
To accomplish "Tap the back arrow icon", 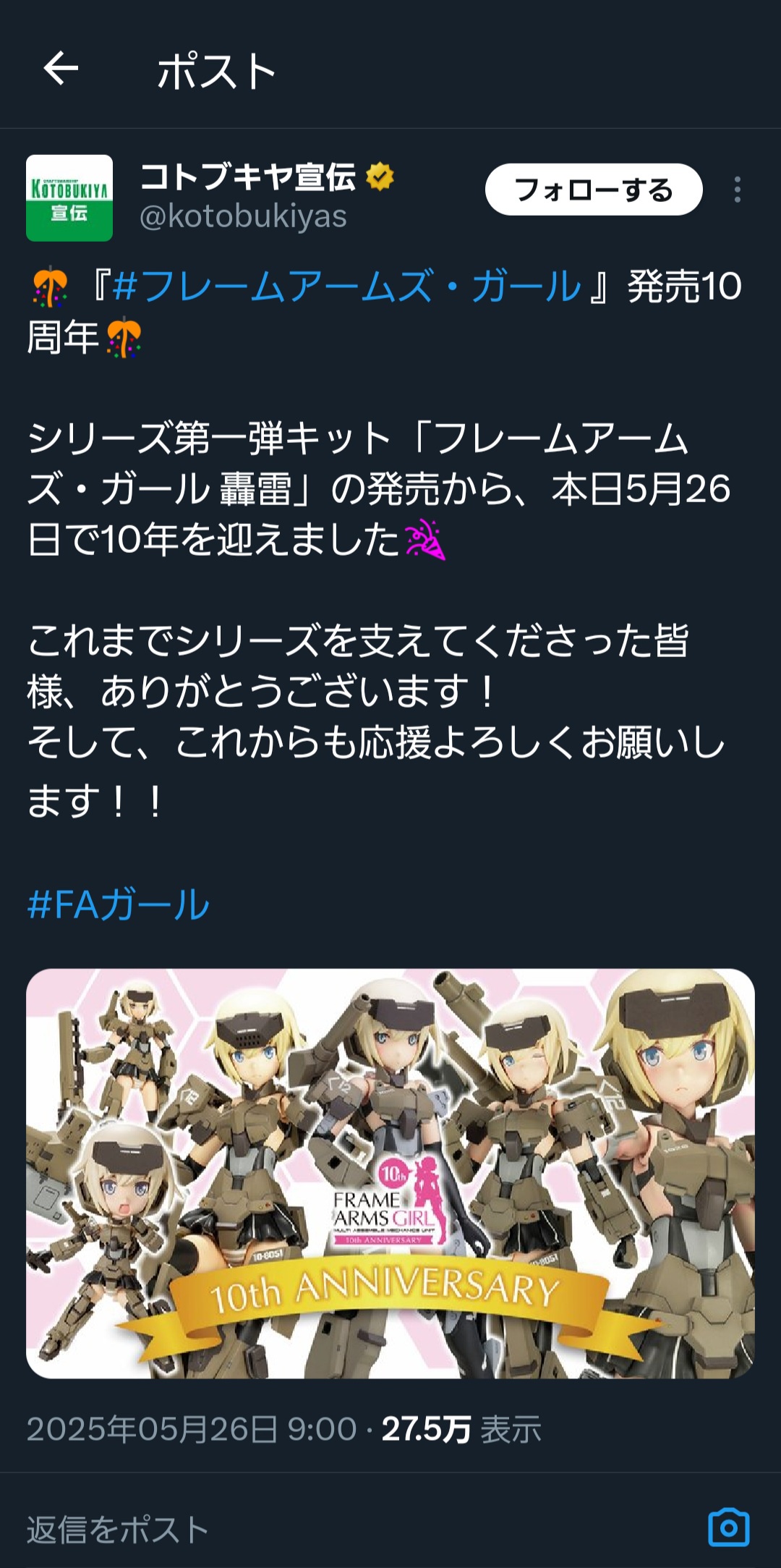I will [61, 69].
